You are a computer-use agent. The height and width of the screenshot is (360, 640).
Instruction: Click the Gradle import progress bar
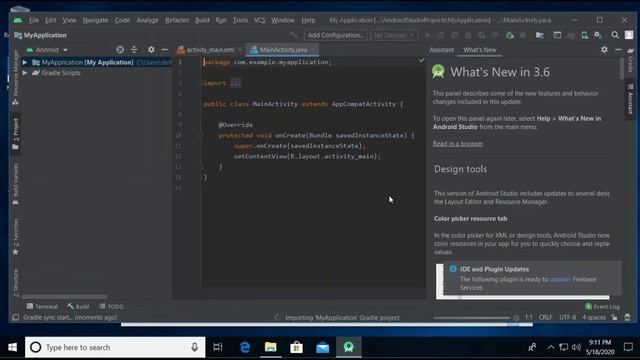471,318
